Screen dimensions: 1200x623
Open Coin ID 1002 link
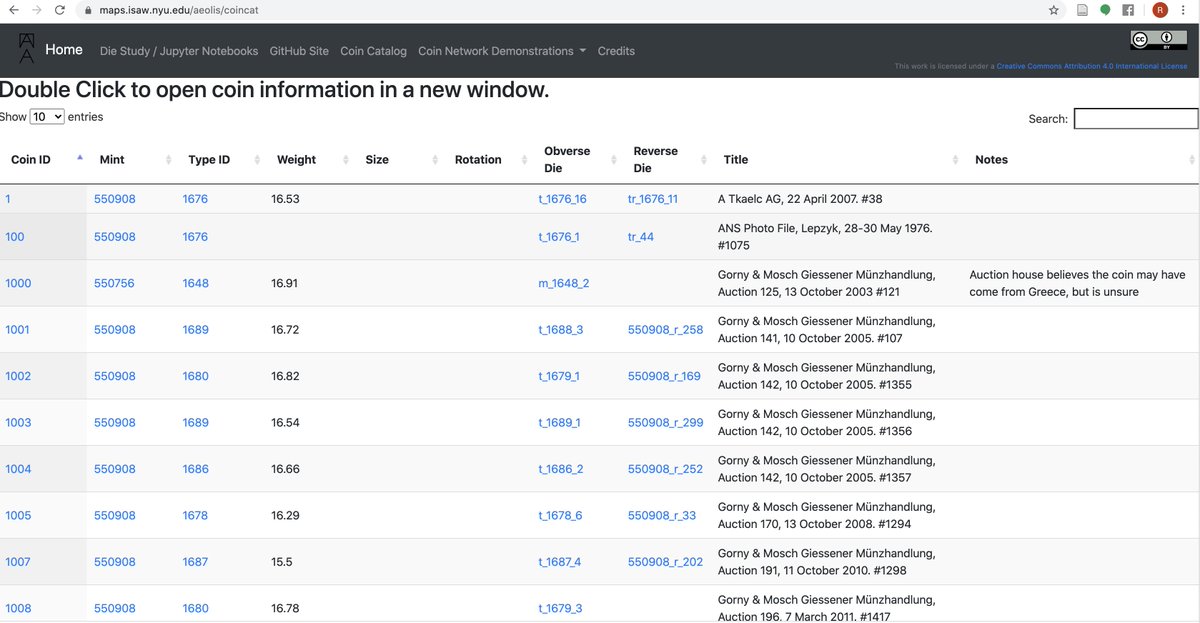coord(18,376)
